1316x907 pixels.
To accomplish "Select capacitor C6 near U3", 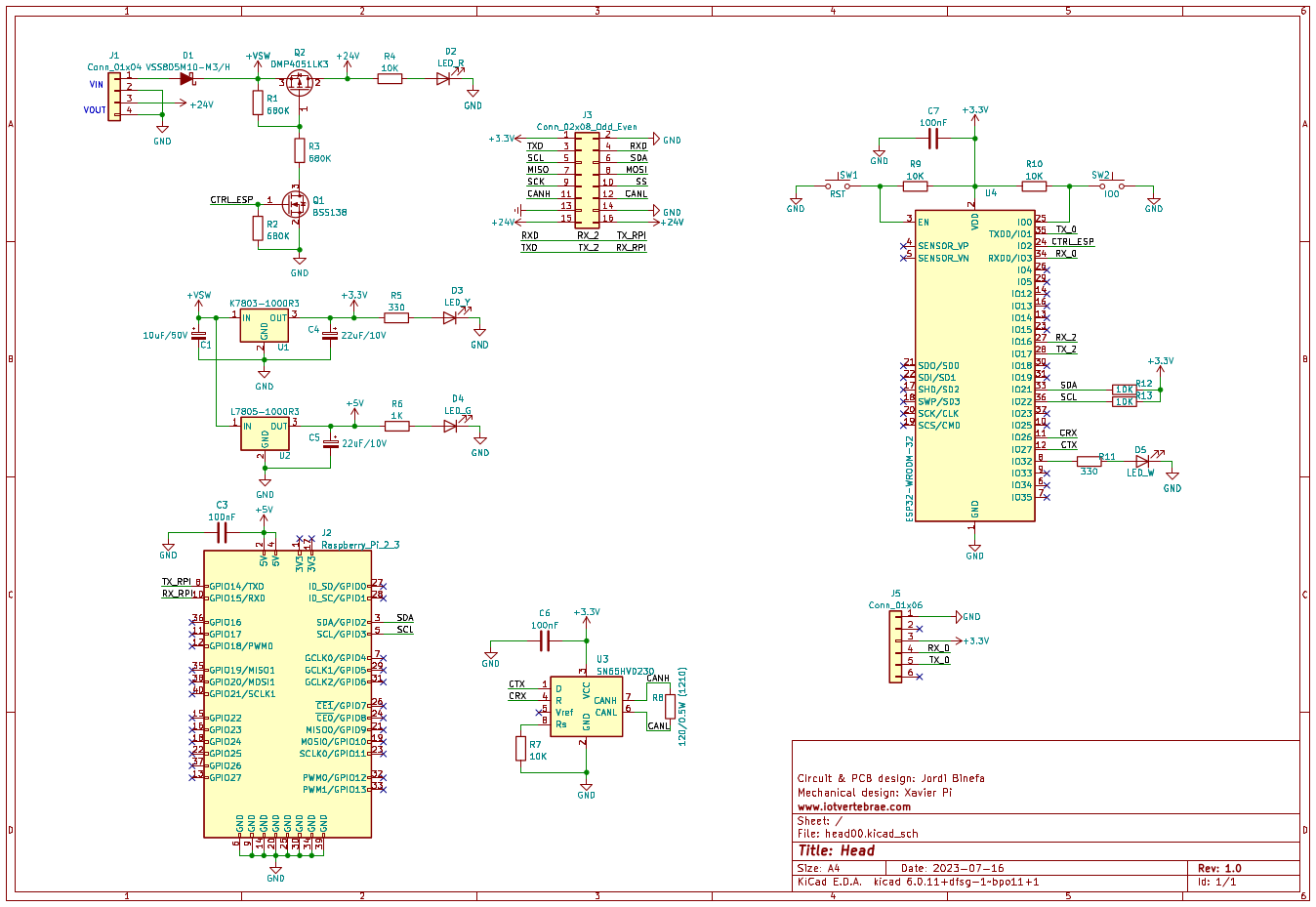I will 545,640.
